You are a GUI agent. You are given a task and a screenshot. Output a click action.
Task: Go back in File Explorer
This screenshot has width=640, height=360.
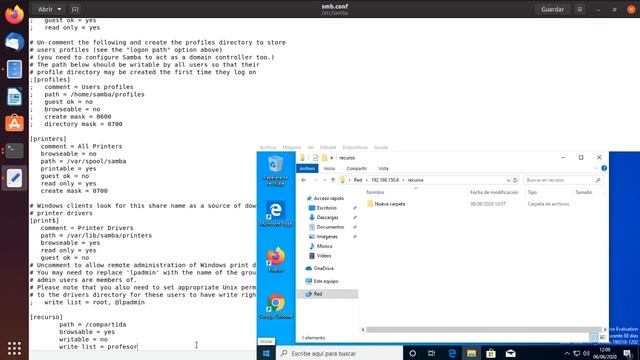click(304, 180)
